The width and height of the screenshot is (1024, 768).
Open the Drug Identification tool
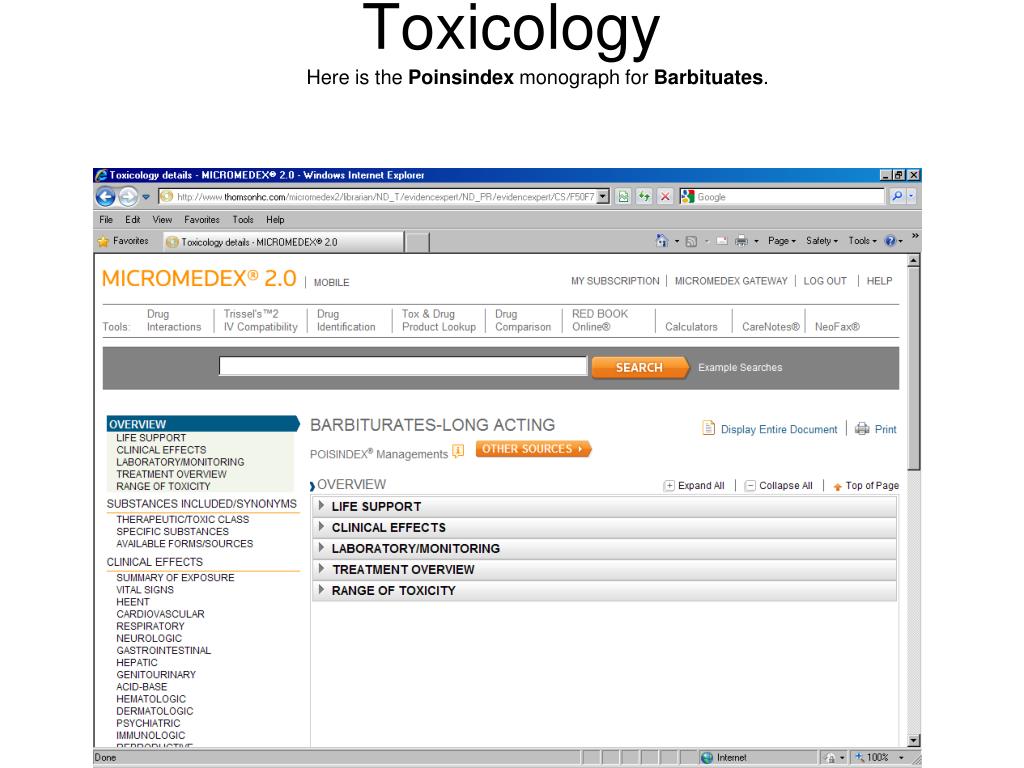(x=346, y=320)
